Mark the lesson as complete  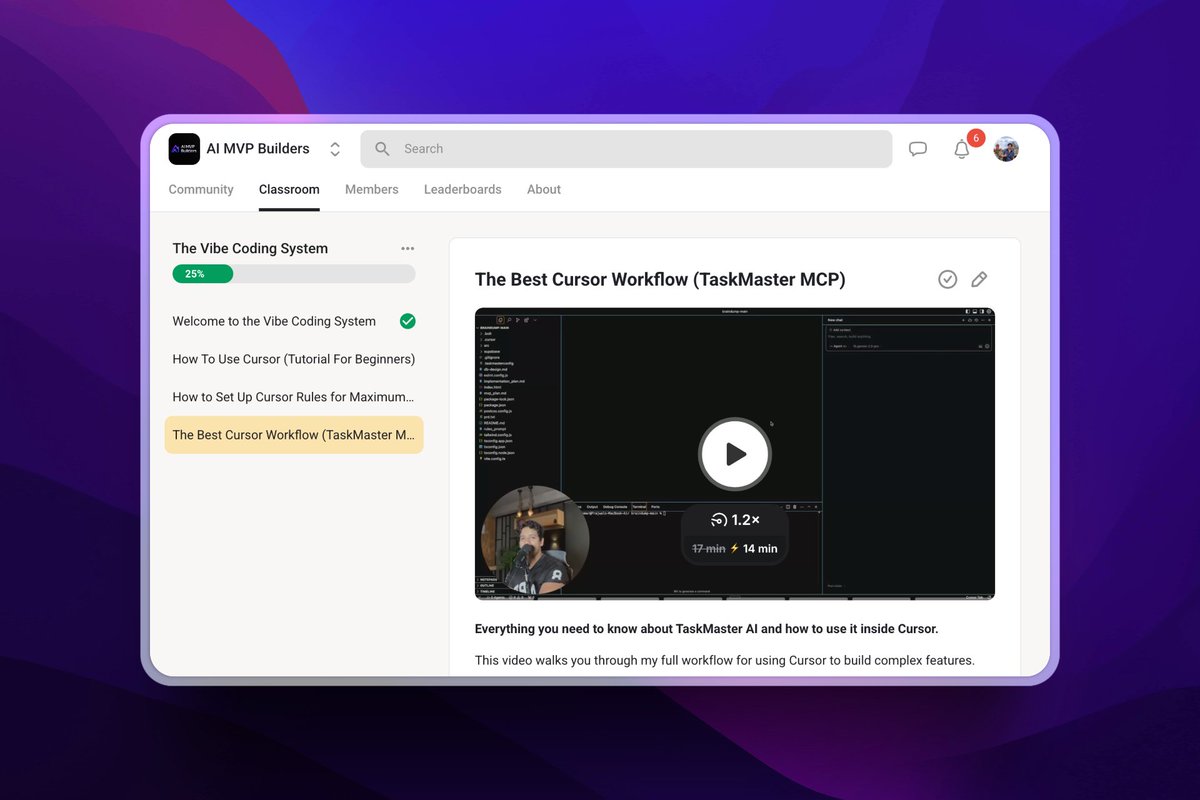click(948, 280)
